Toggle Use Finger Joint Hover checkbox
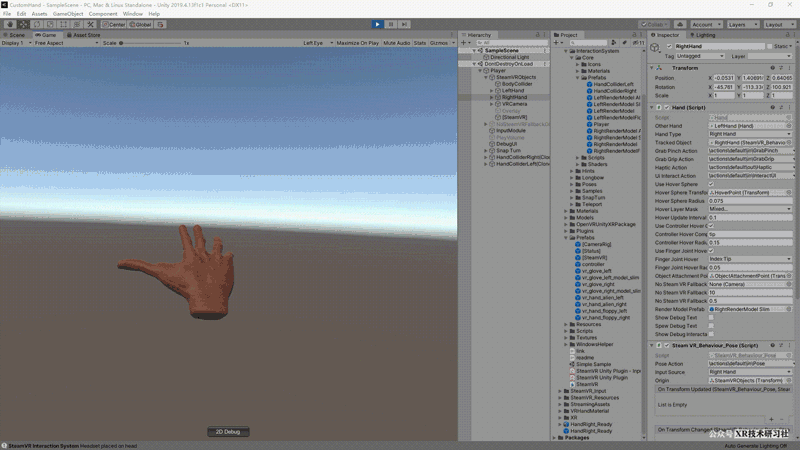 pyautogui.click(x=711, y=251)
